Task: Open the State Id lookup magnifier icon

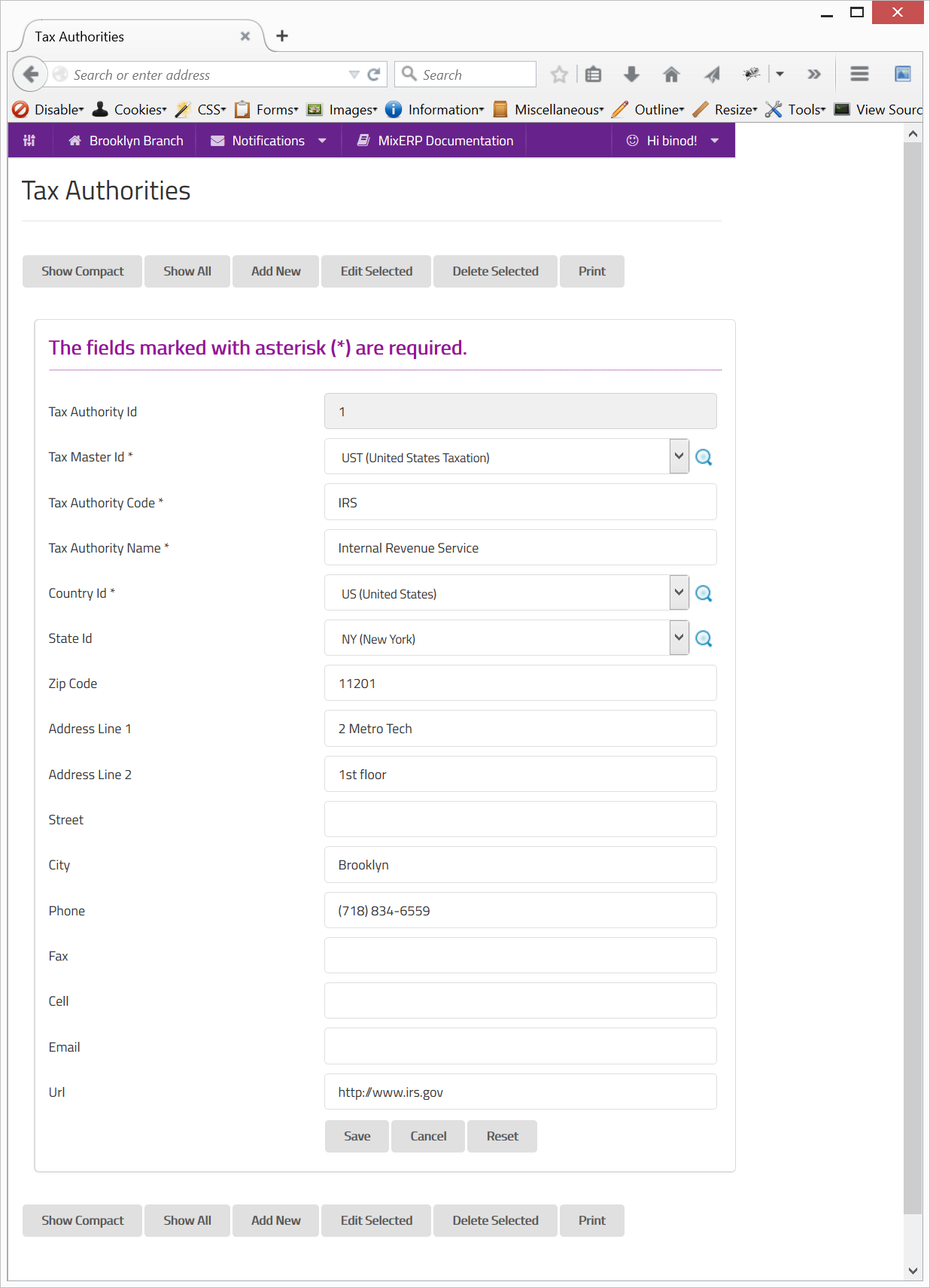Action: [704, 638]
